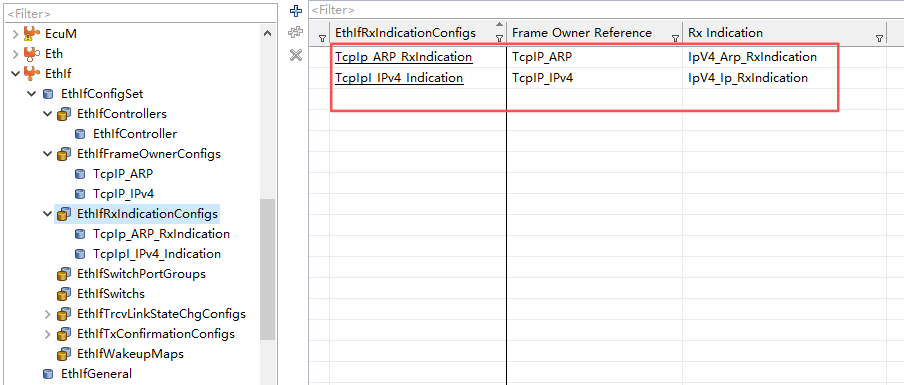This screenshot has height=385, width=904.
Task: Open the TcpIpI_IPv4_Indication link in table
Action: pos(399,77)
